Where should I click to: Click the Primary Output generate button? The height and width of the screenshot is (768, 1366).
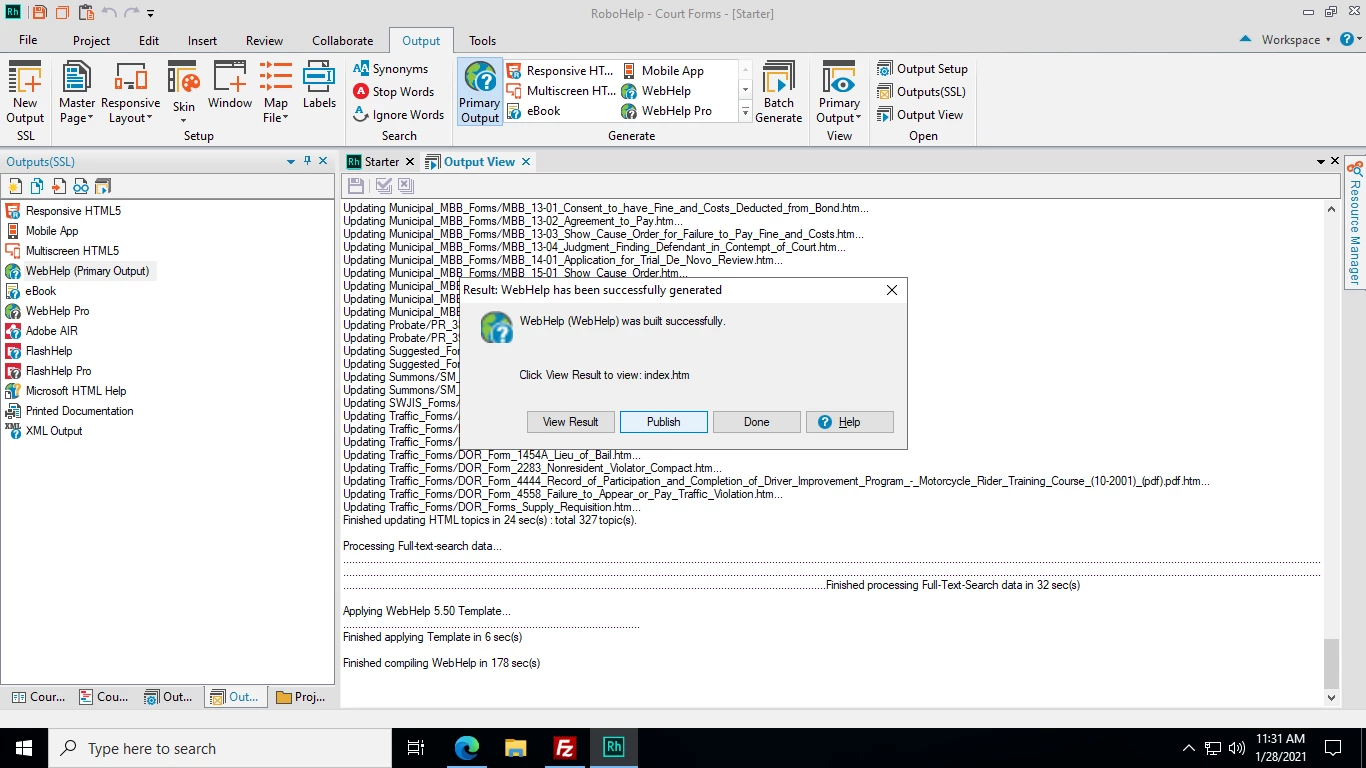[x=480, y=91]
